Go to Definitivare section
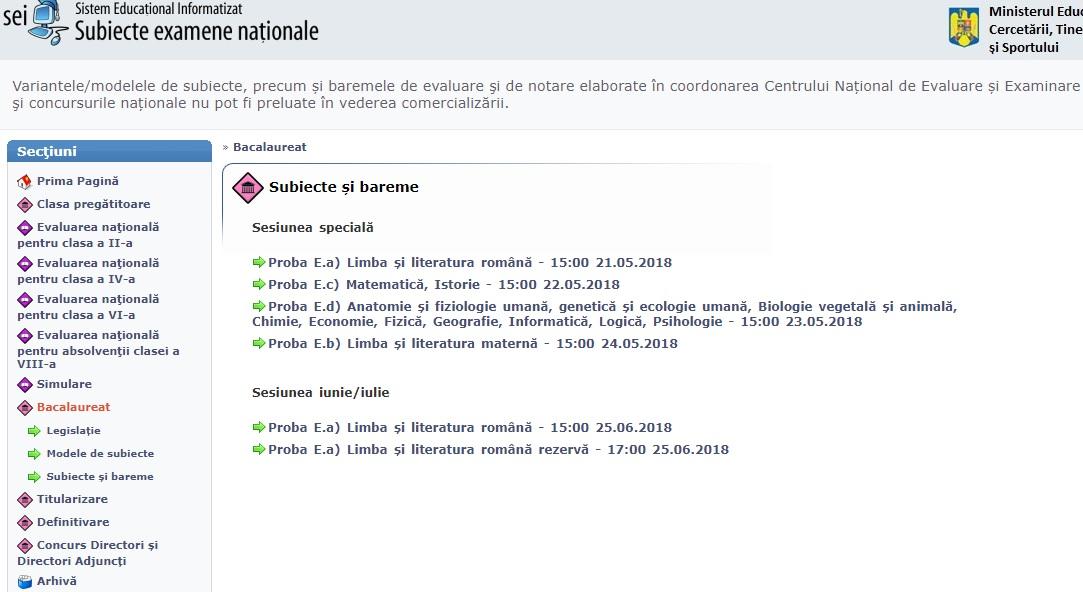Screen dimensions: 1083x592 point(73,522)
